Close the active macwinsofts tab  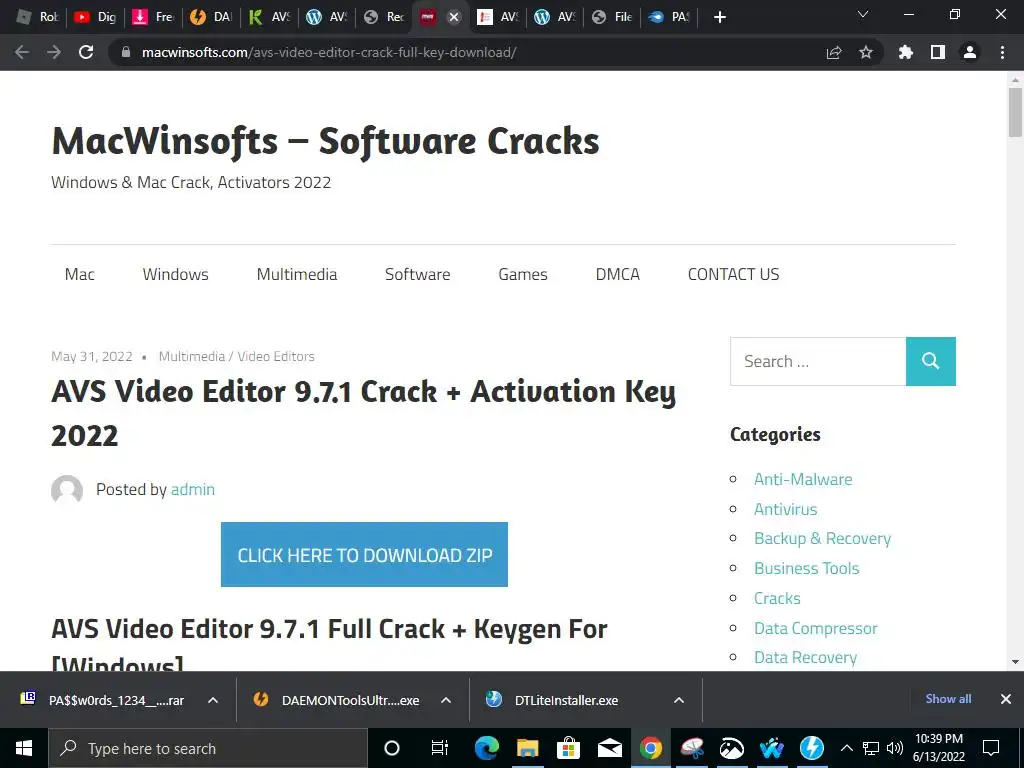pyautogui.click(x=454, y=17)
